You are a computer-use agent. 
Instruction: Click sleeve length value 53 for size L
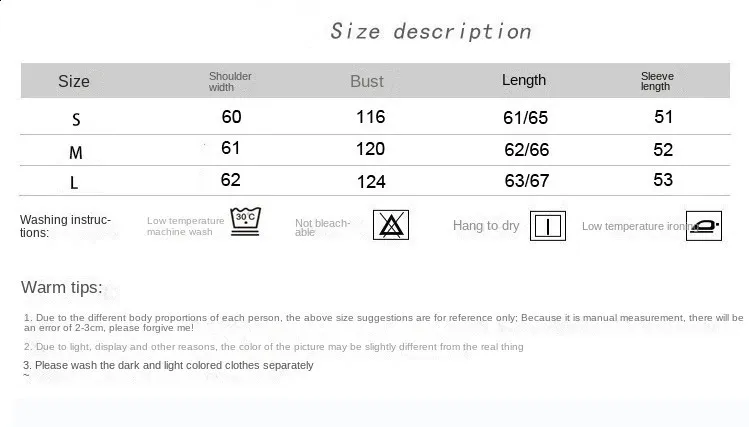(663, 180)
